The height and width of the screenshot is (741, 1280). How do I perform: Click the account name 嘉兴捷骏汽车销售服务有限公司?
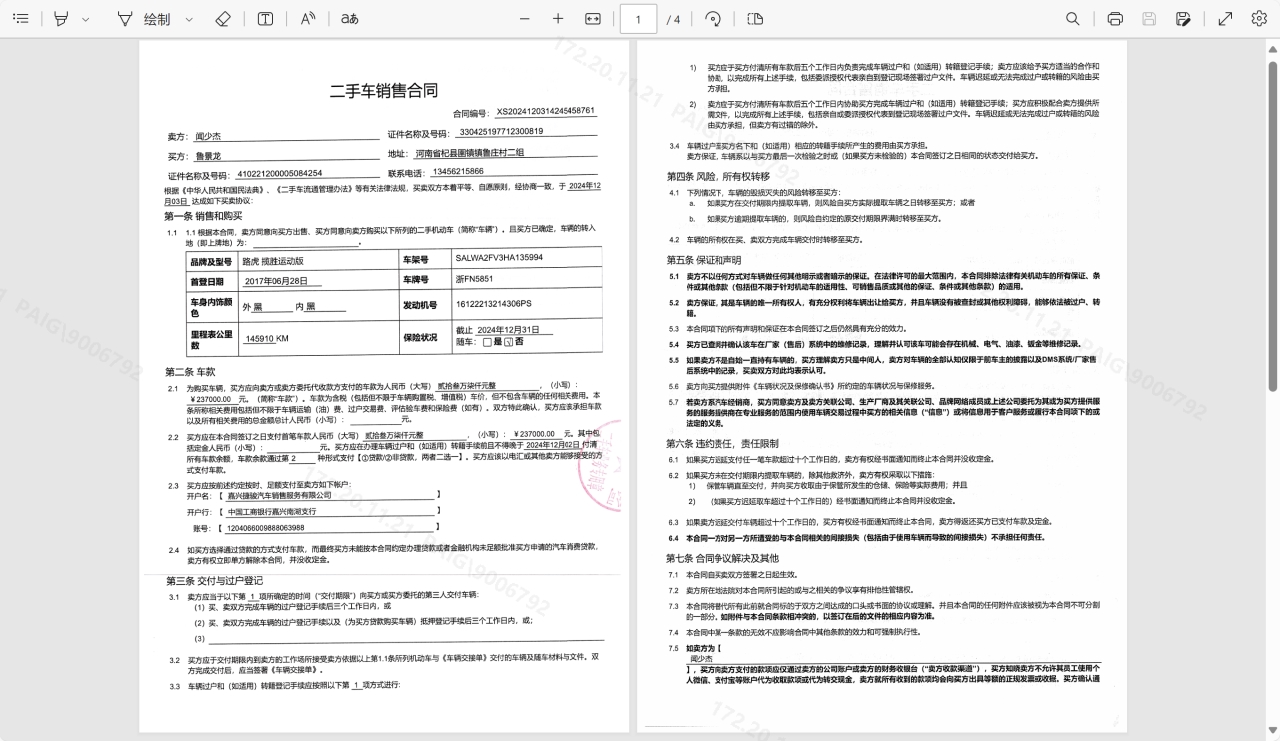click(x=280, y=495)
